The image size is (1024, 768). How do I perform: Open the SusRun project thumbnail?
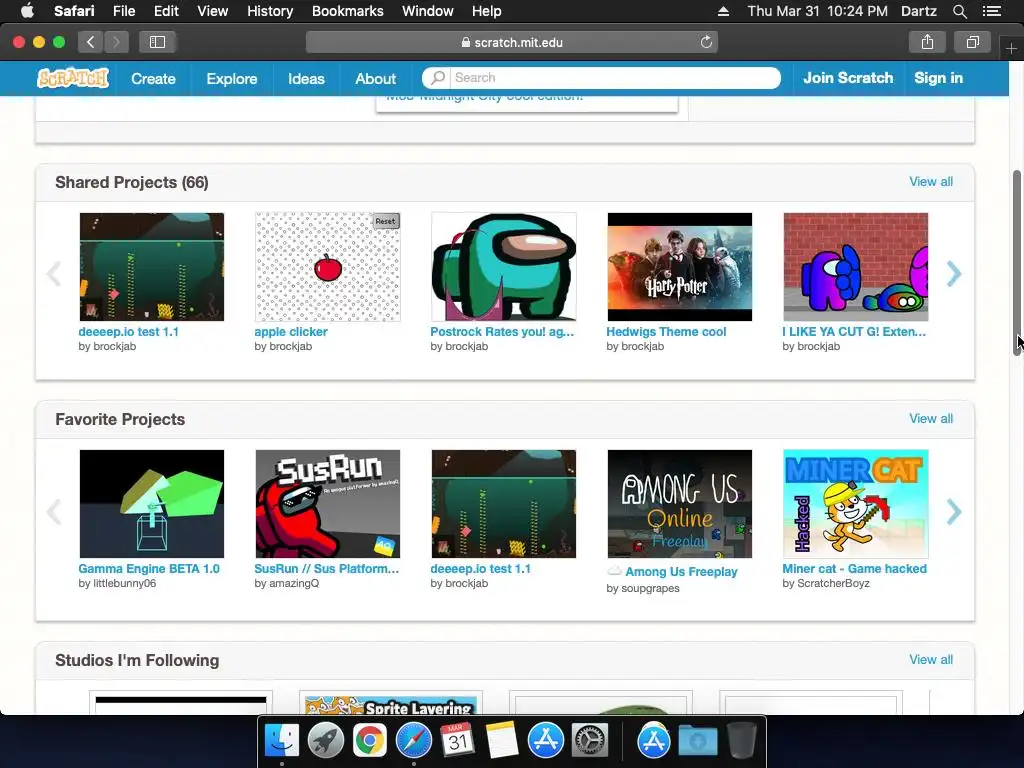tap(328, 504)
